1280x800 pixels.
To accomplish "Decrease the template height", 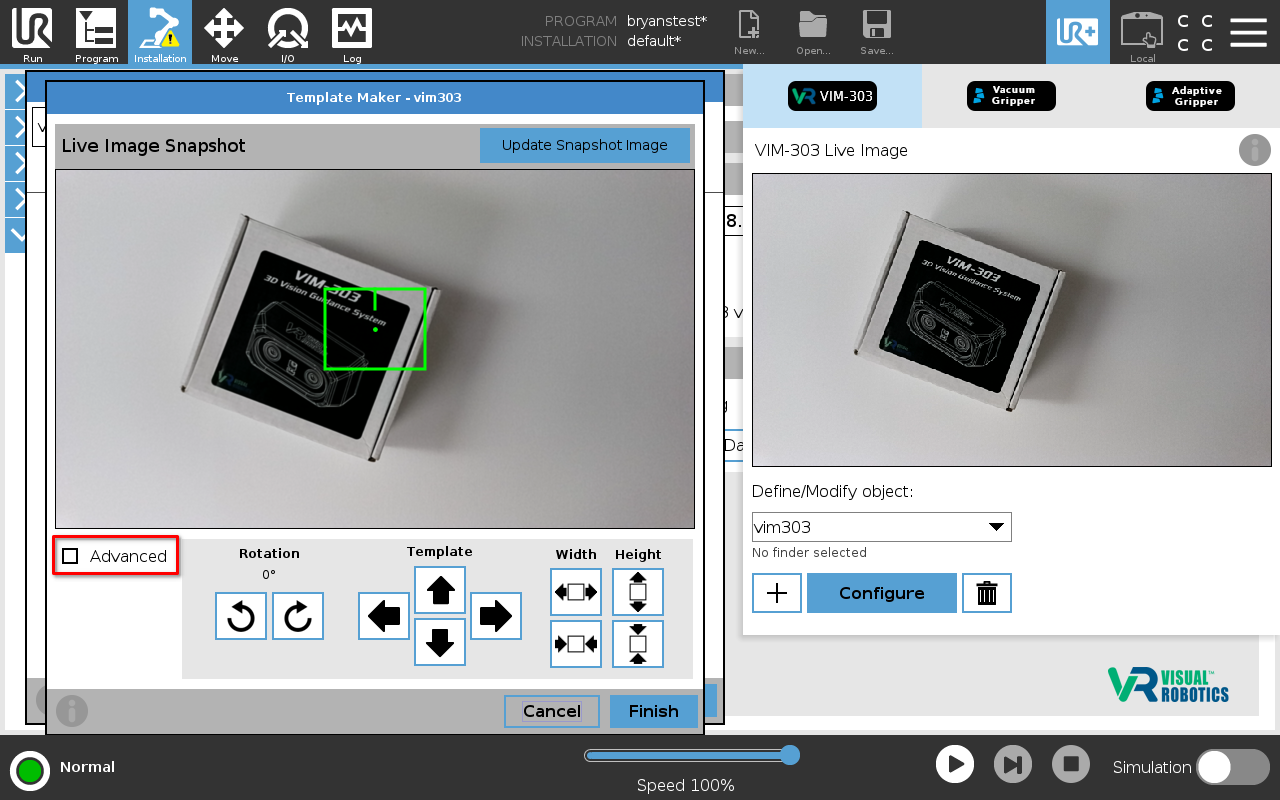I will [x=638, y=644].
